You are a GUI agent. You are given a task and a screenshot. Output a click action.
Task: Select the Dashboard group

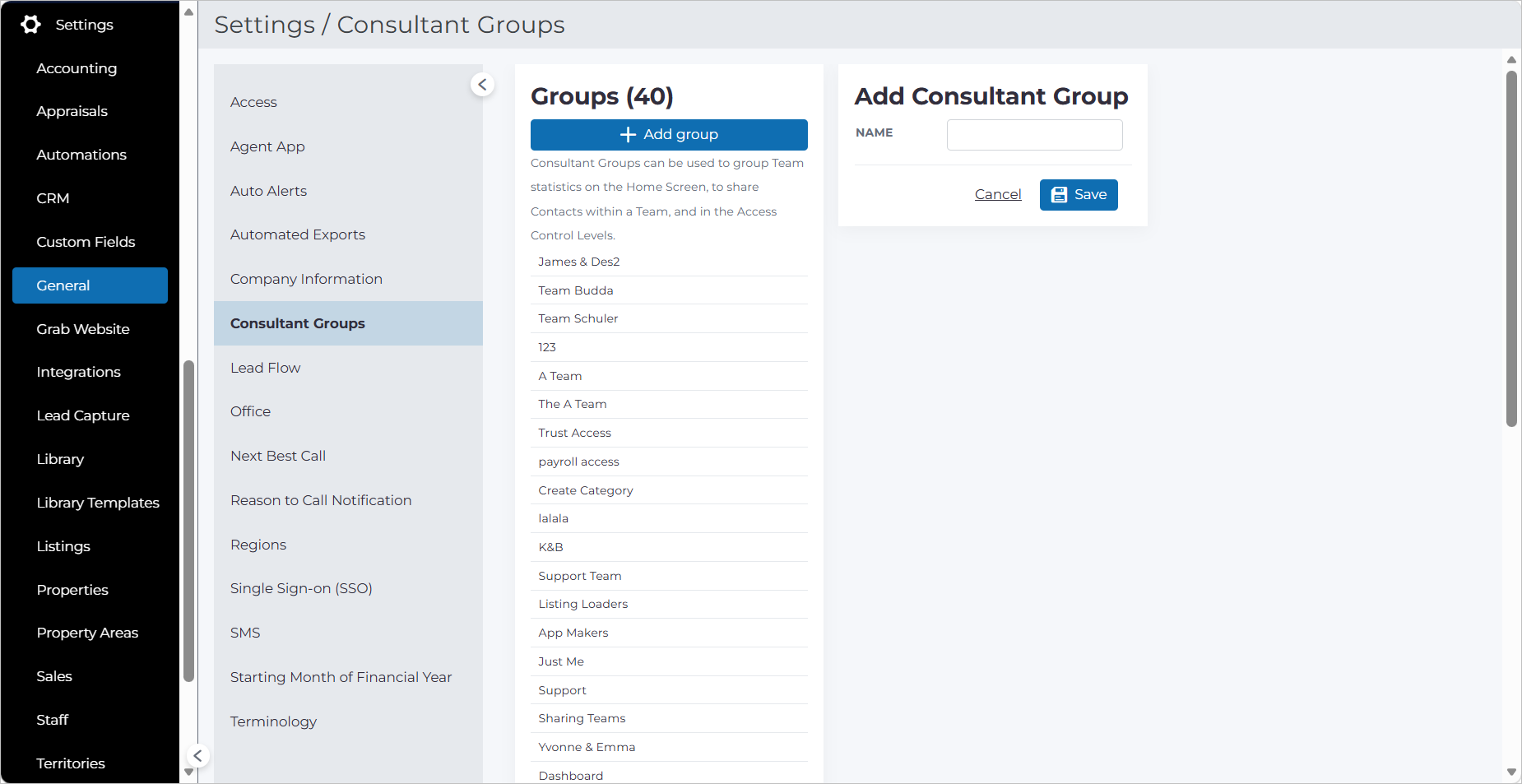pyautogui.click(x=669, y=775)
